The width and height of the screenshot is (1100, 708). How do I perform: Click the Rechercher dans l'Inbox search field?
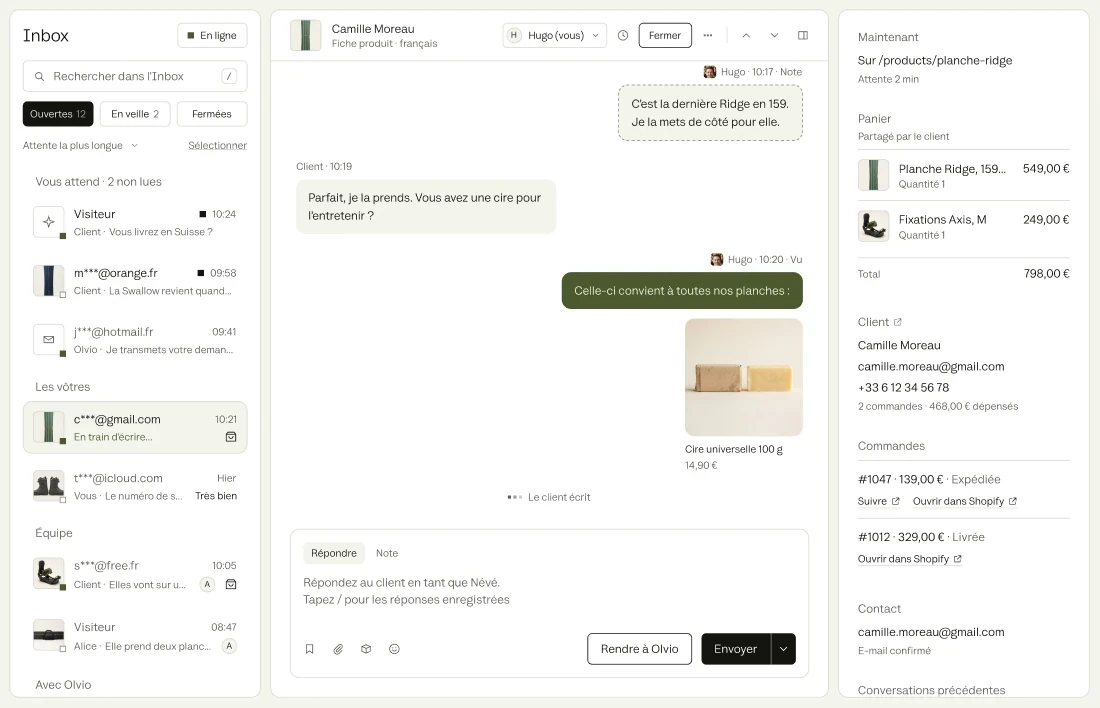[x=135, y=76]
